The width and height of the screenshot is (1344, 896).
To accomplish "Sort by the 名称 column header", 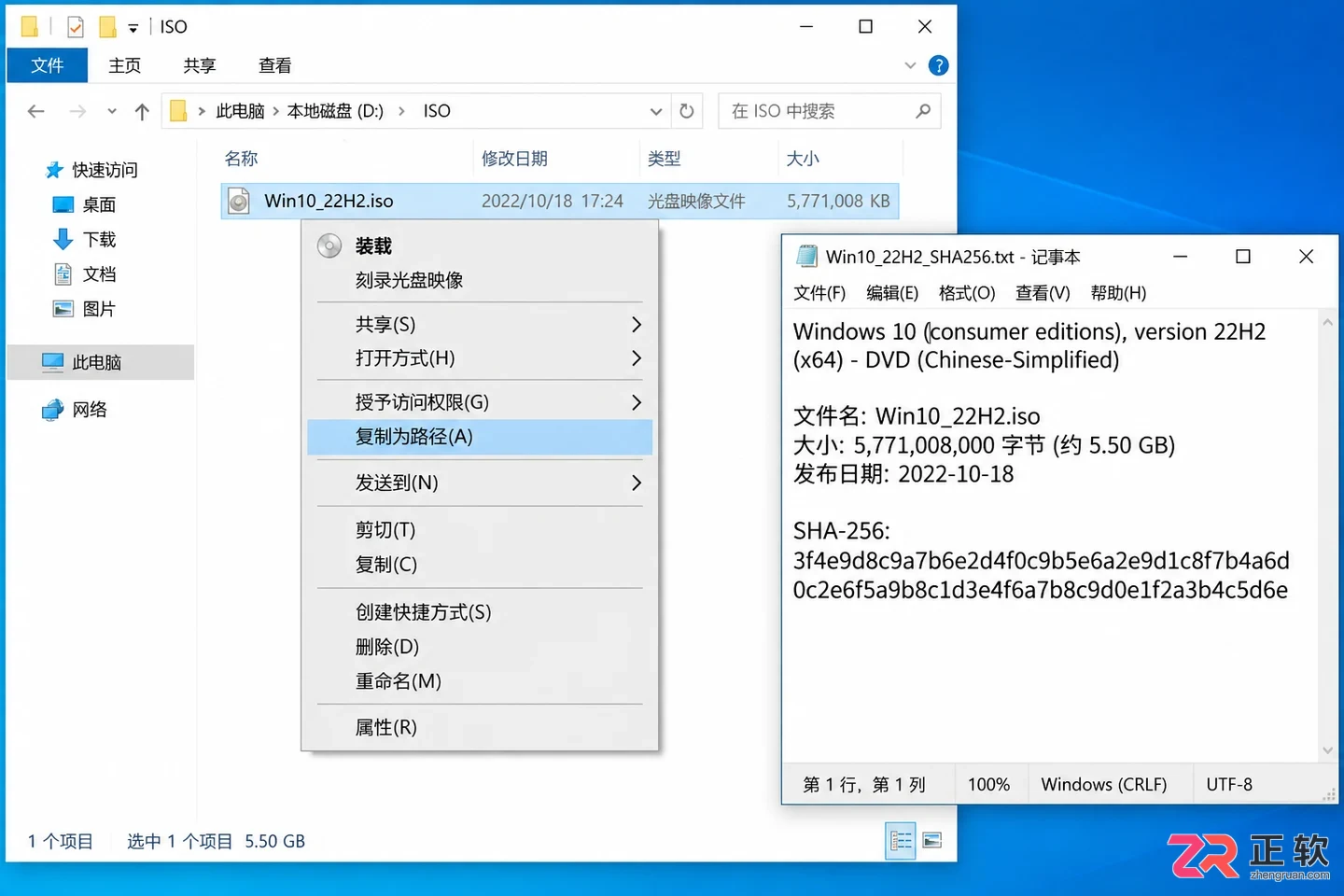I will (242, 159).
